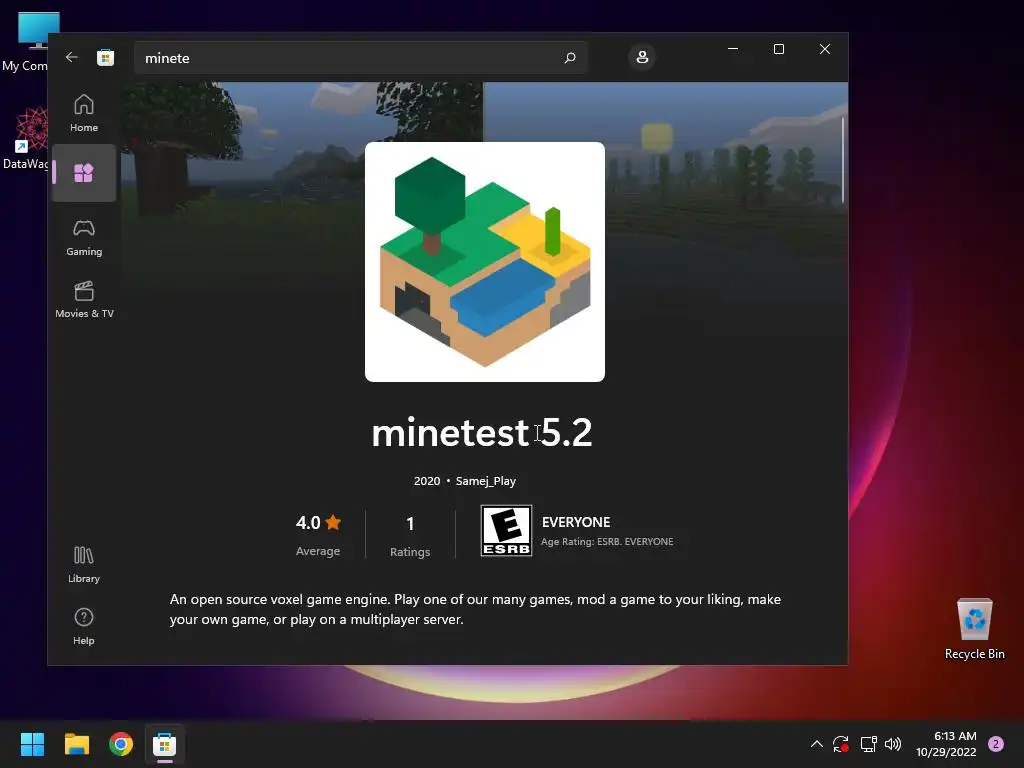Click the search box containing minete
1024x768 pixels.
point(360,57)
